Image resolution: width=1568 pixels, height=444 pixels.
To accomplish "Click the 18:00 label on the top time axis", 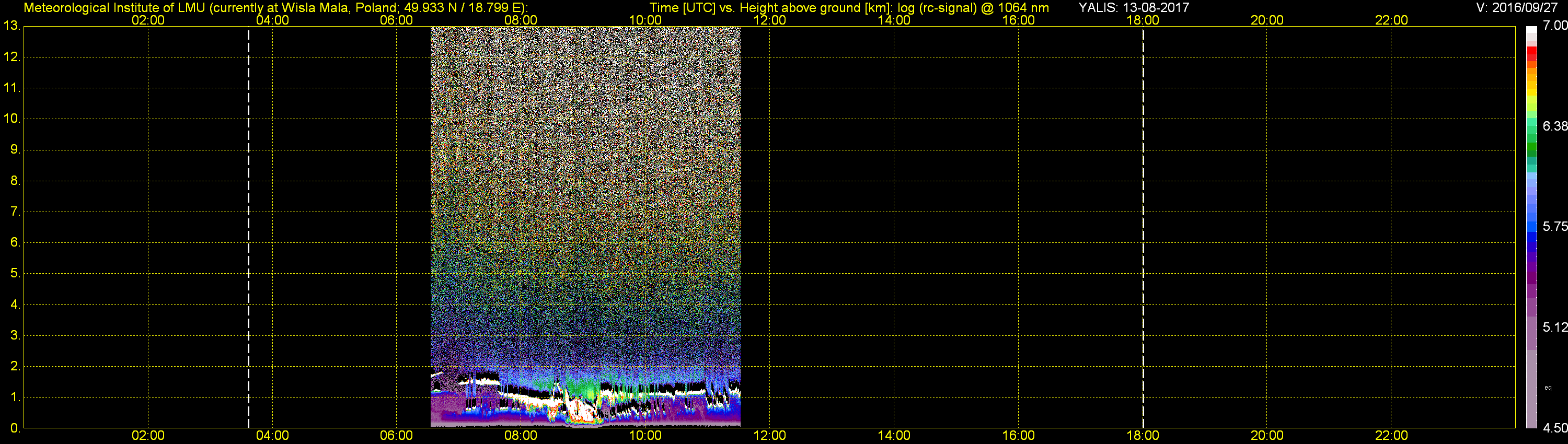I will tap(1143, 20).
